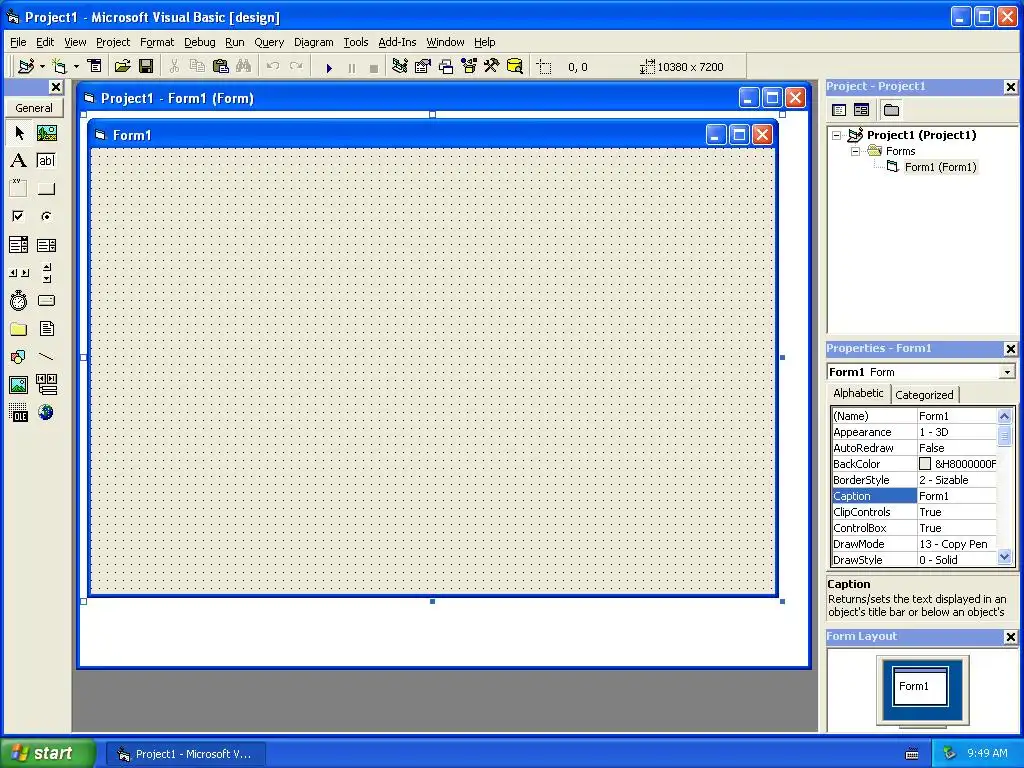Viewport: 1024px width, 768px height.
Task: Open Form Layout Window from the toolbar
Action: pyautogui.click(x=446, y=66)
